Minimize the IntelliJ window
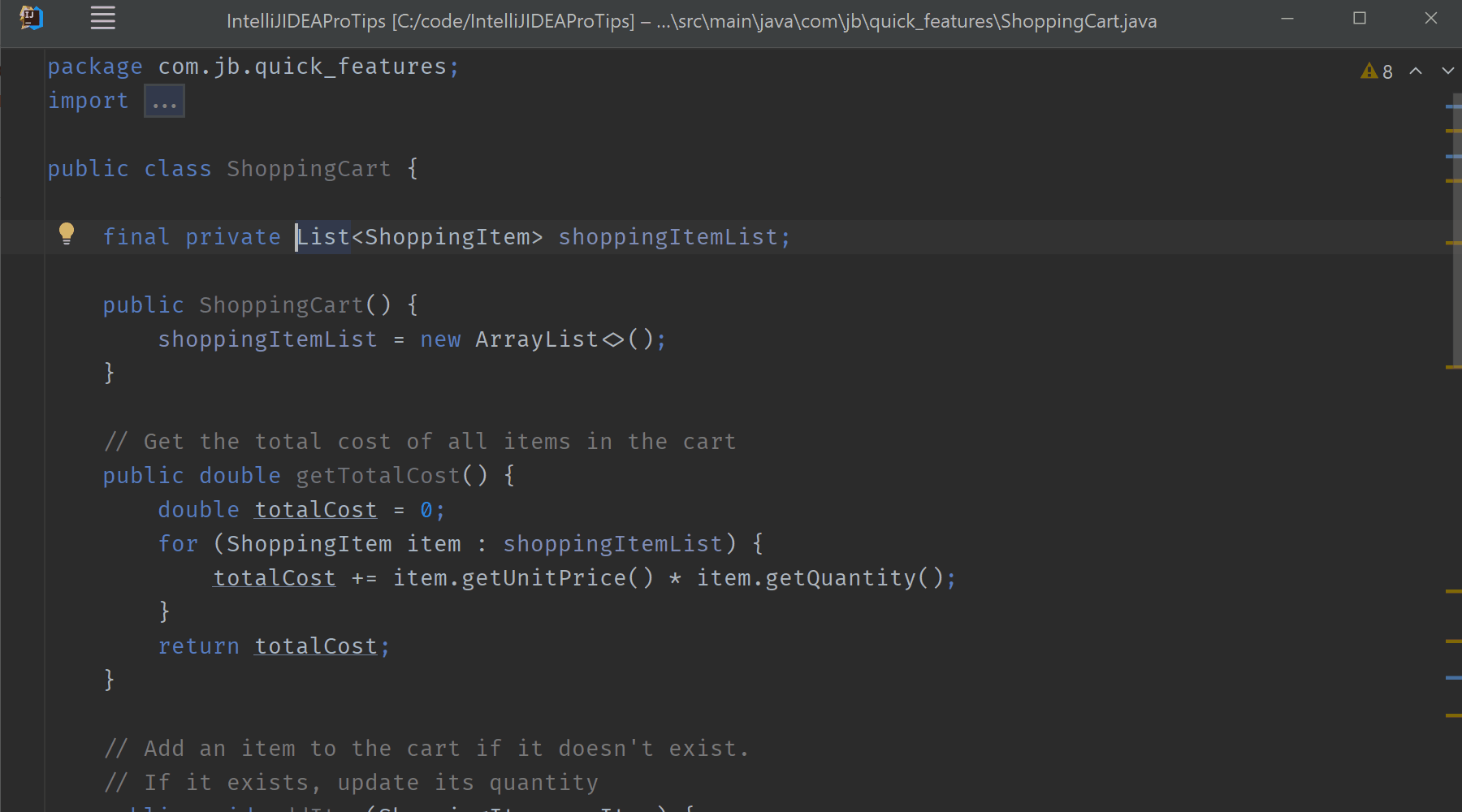The width and height of the screenshot is (1462, 812). click(1287, 18)
